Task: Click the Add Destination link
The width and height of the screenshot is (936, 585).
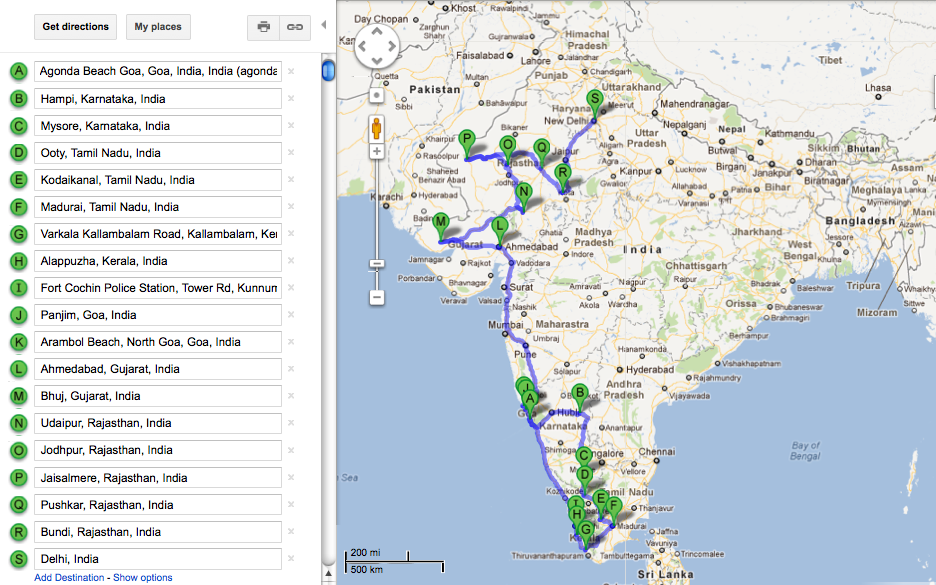Action: 69,577
